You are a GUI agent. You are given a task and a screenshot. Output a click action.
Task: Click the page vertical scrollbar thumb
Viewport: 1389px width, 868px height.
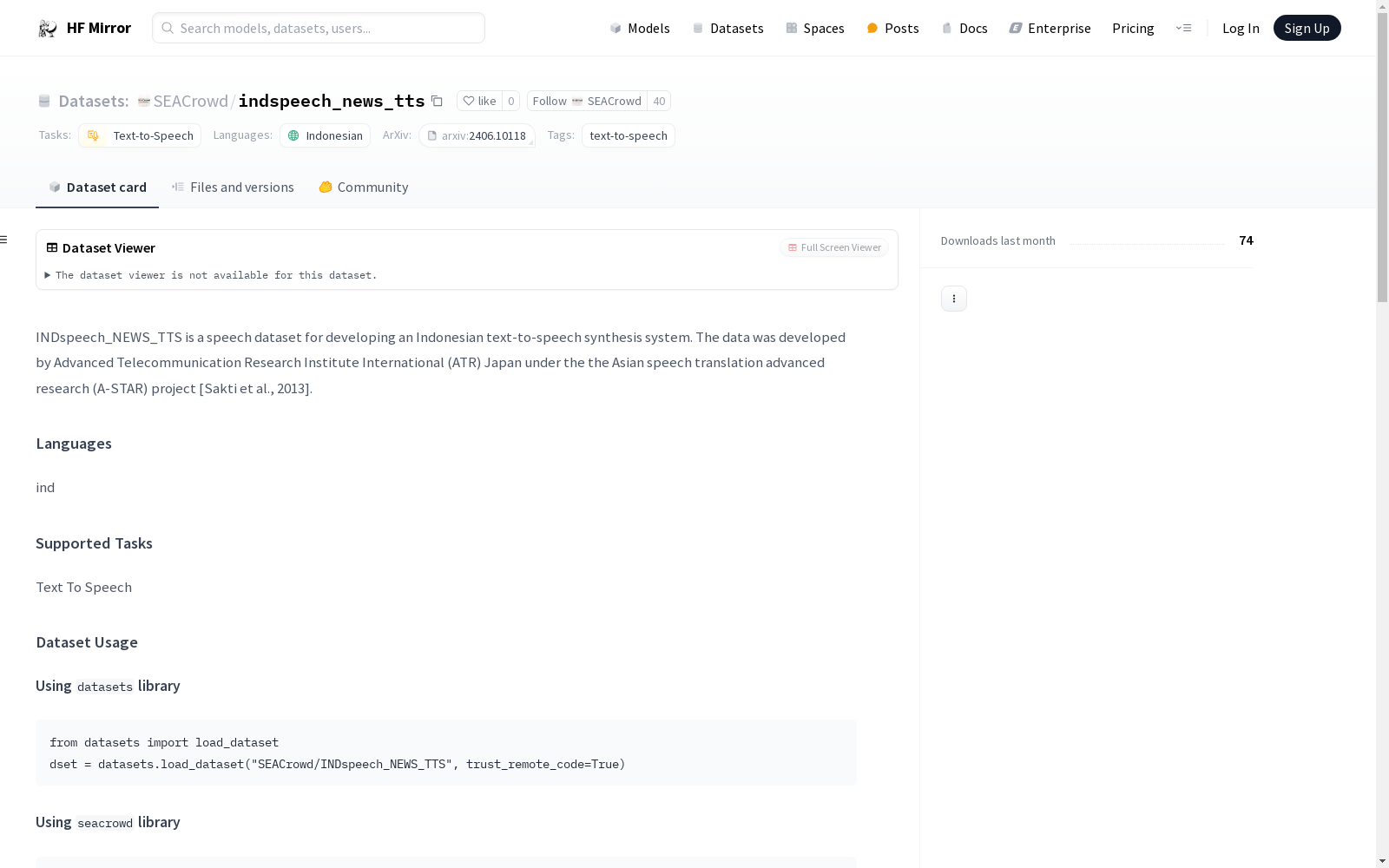pyautogui.click(x=1382, y=156)
